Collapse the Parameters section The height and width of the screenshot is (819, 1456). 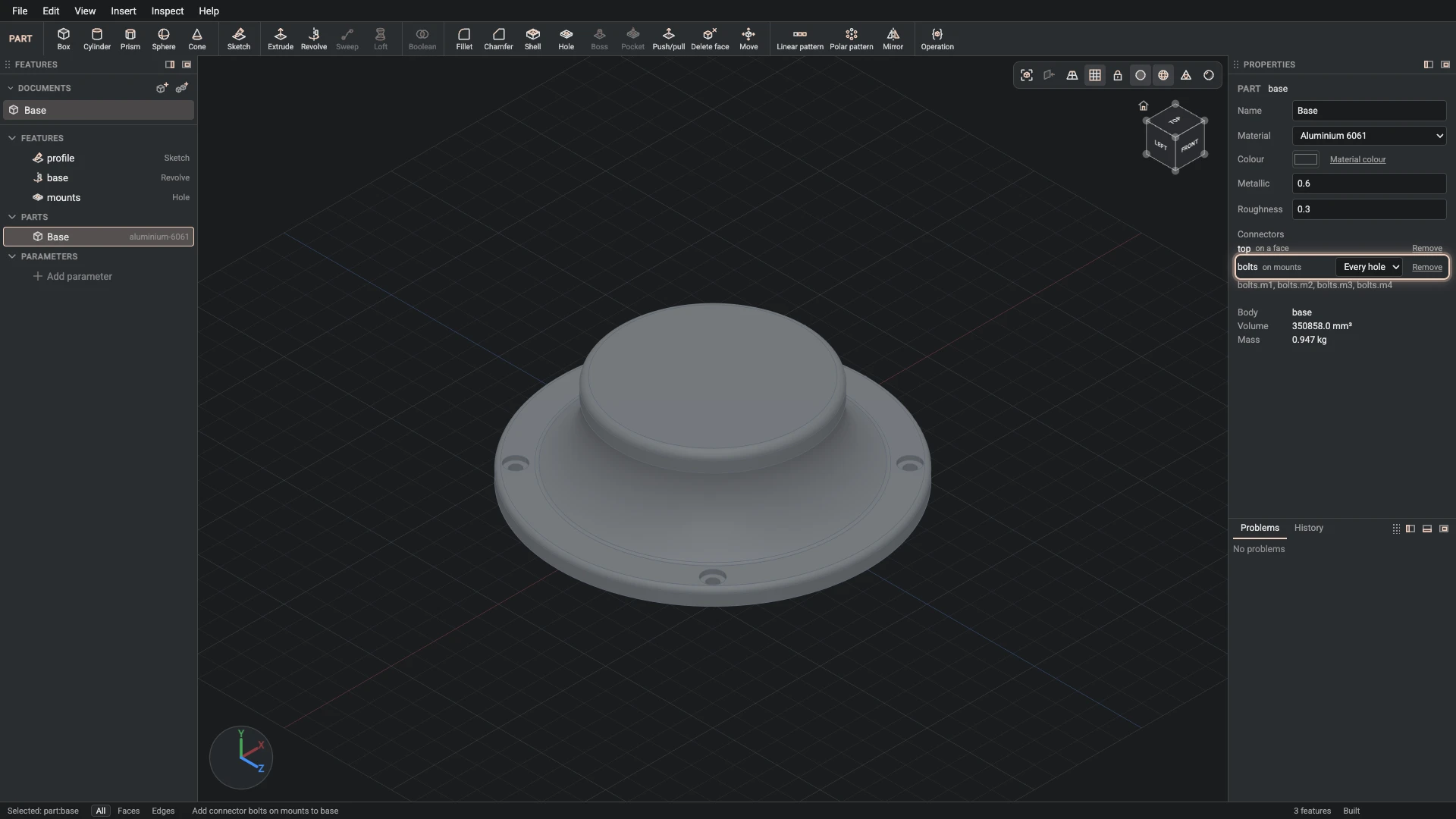(12, 256)
